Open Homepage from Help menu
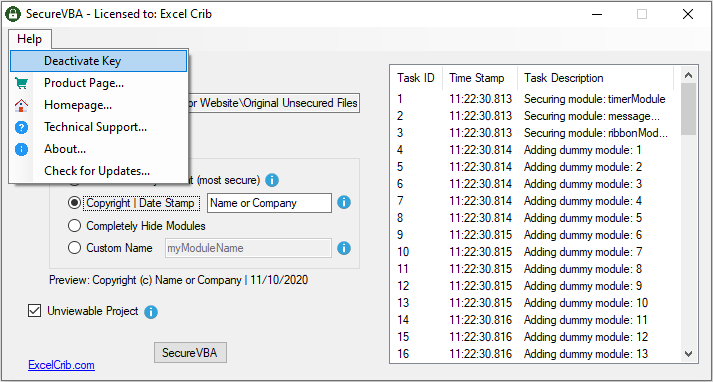The width and height of the screenshot is (713, 382). click(98, 106)
